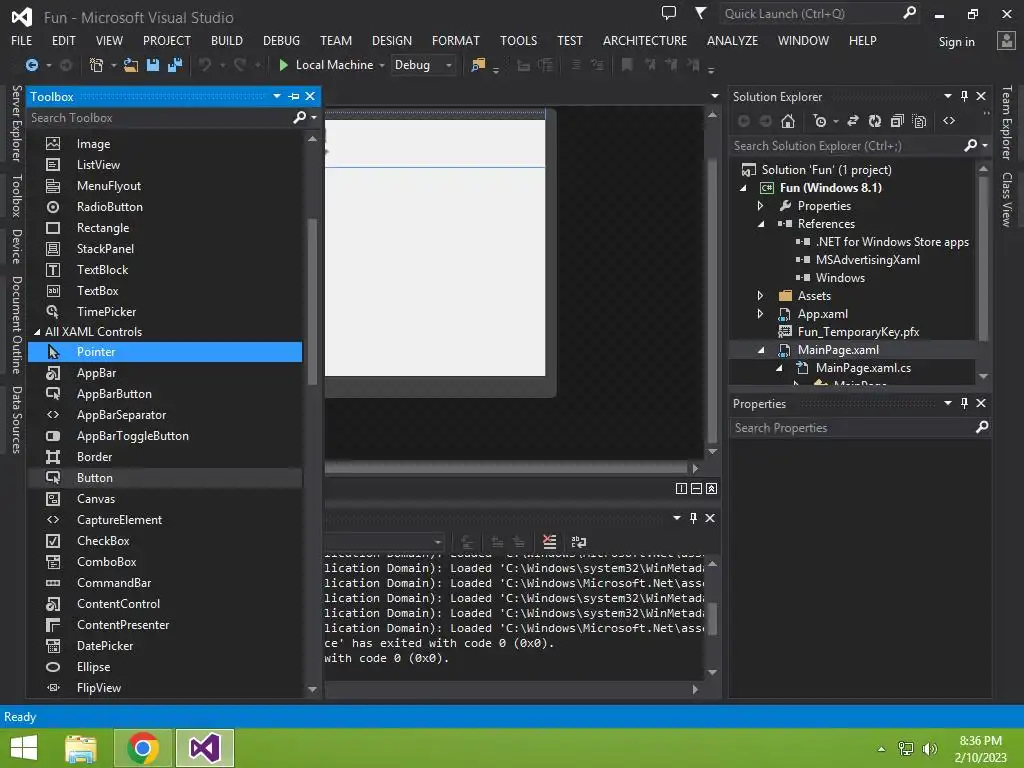This screenshot has width=1024, height=768.
Task: Open the FILE menu
Action: (22, 40)
